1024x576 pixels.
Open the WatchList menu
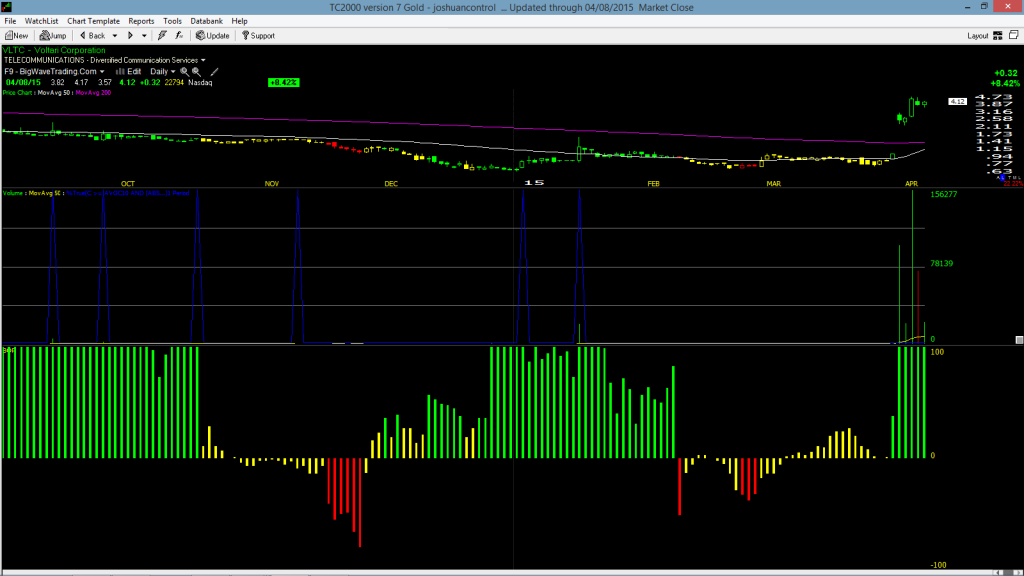41,21
